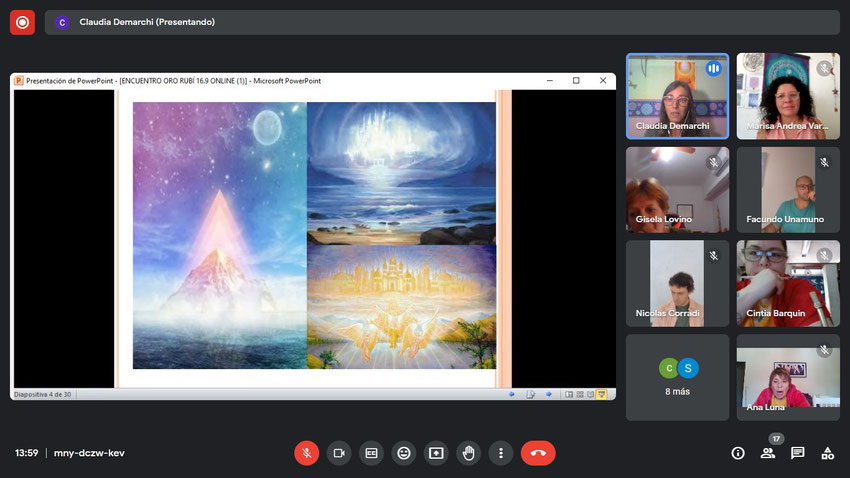Close the PowerPoint window
The width and height of the screenshot is (850, 478).
click(603, 81)
